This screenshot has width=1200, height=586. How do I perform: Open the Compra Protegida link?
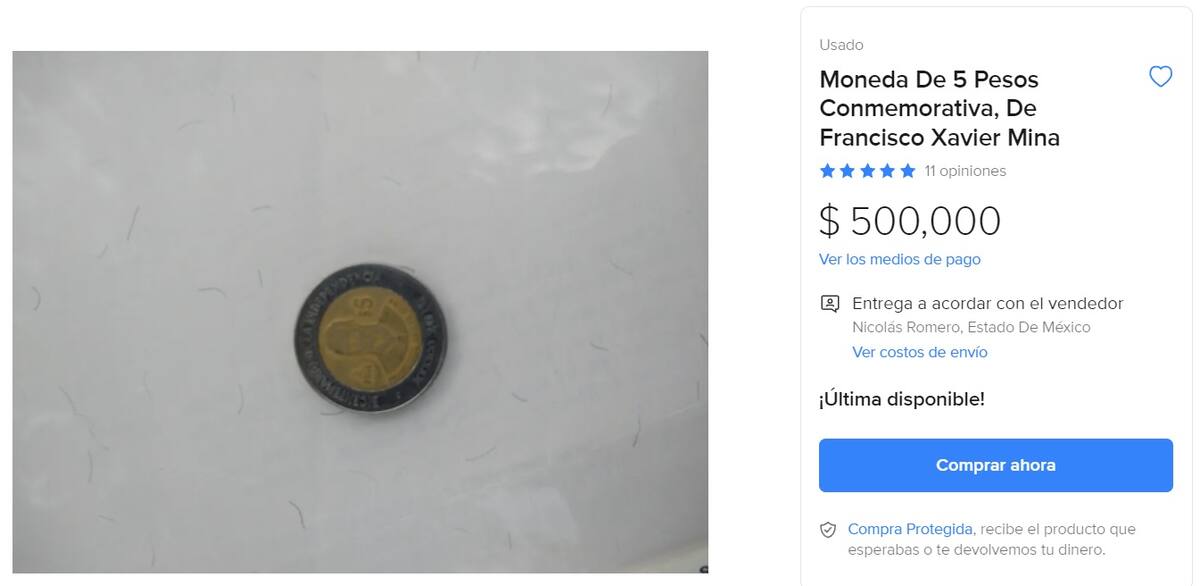click(910, 529)
